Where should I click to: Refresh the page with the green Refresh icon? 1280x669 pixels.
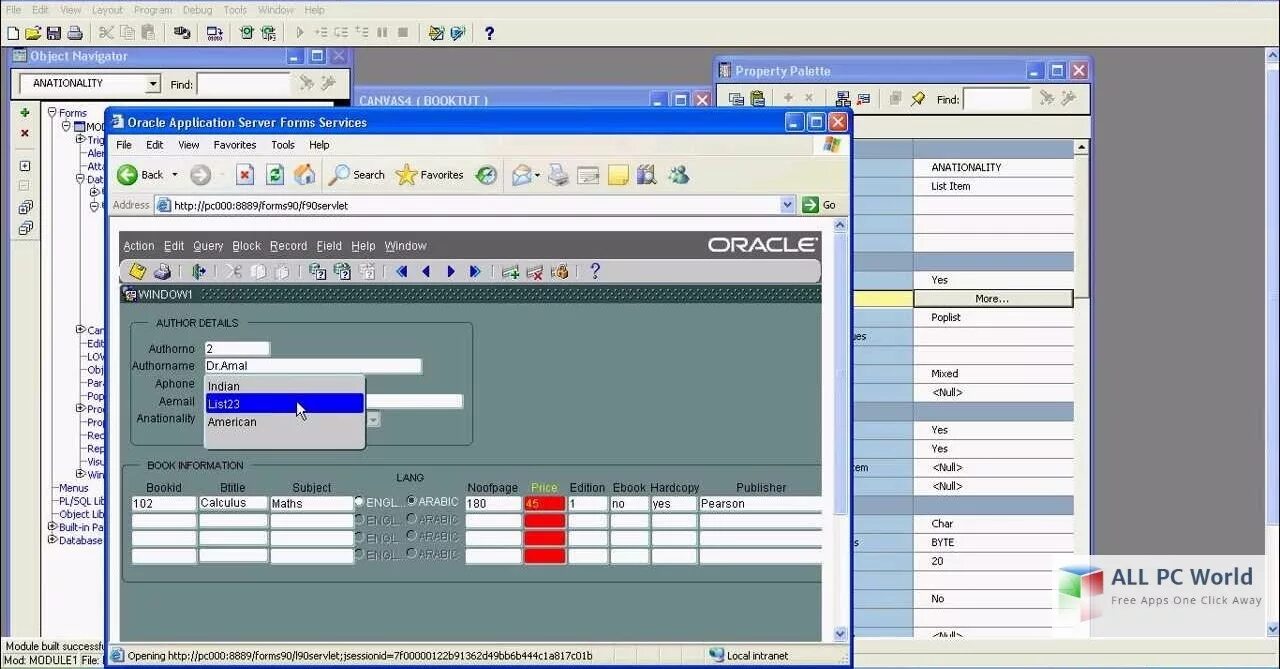coord(275,175)
